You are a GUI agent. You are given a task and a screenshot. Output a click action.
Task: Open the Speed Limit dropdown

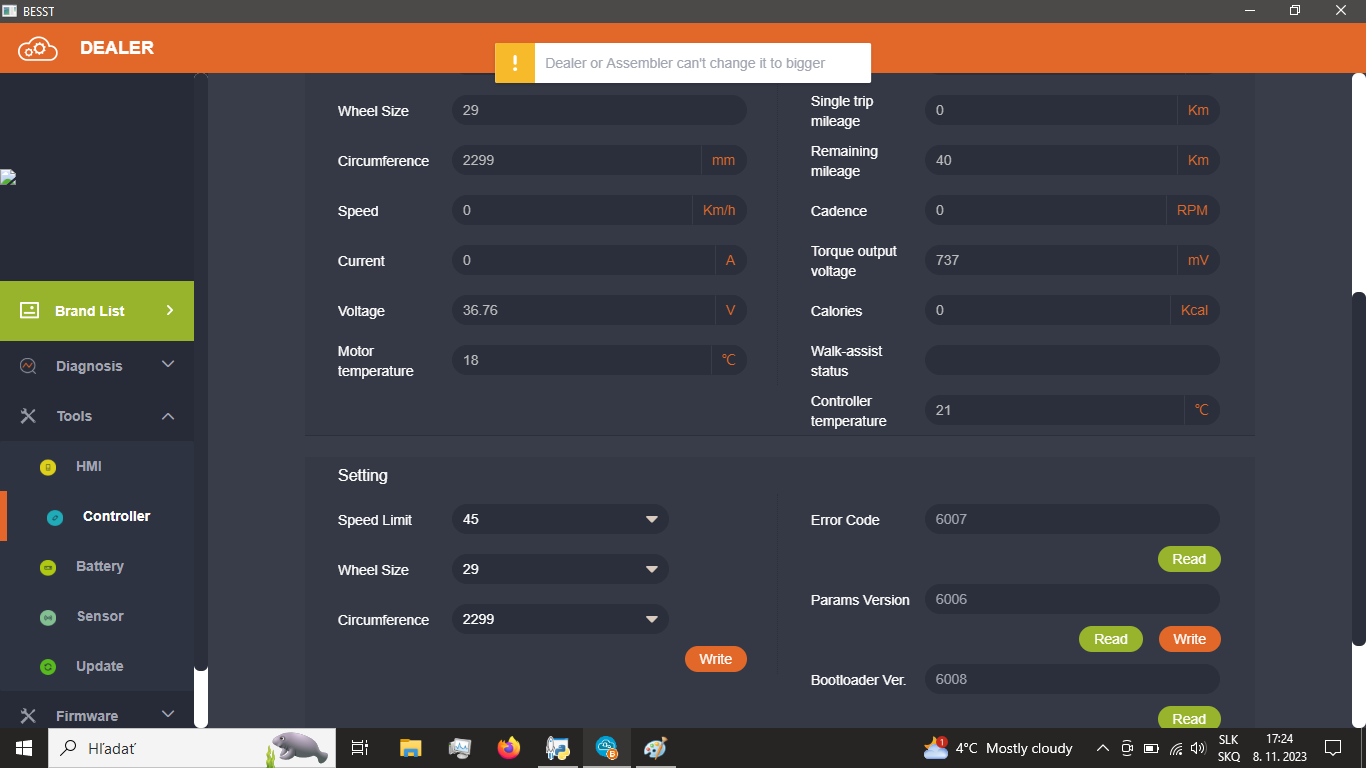coord(560,519)
